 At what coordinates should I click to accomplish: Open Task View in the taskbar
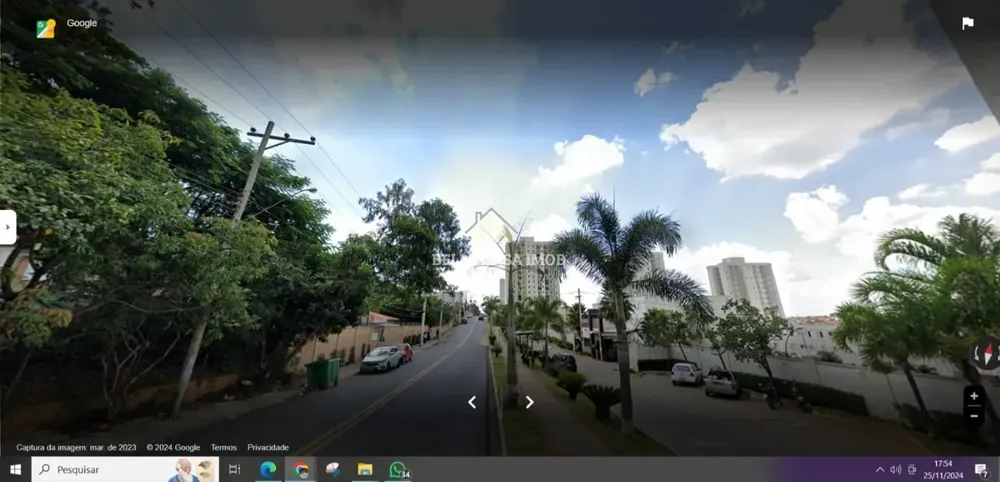(x=235, y=470)
